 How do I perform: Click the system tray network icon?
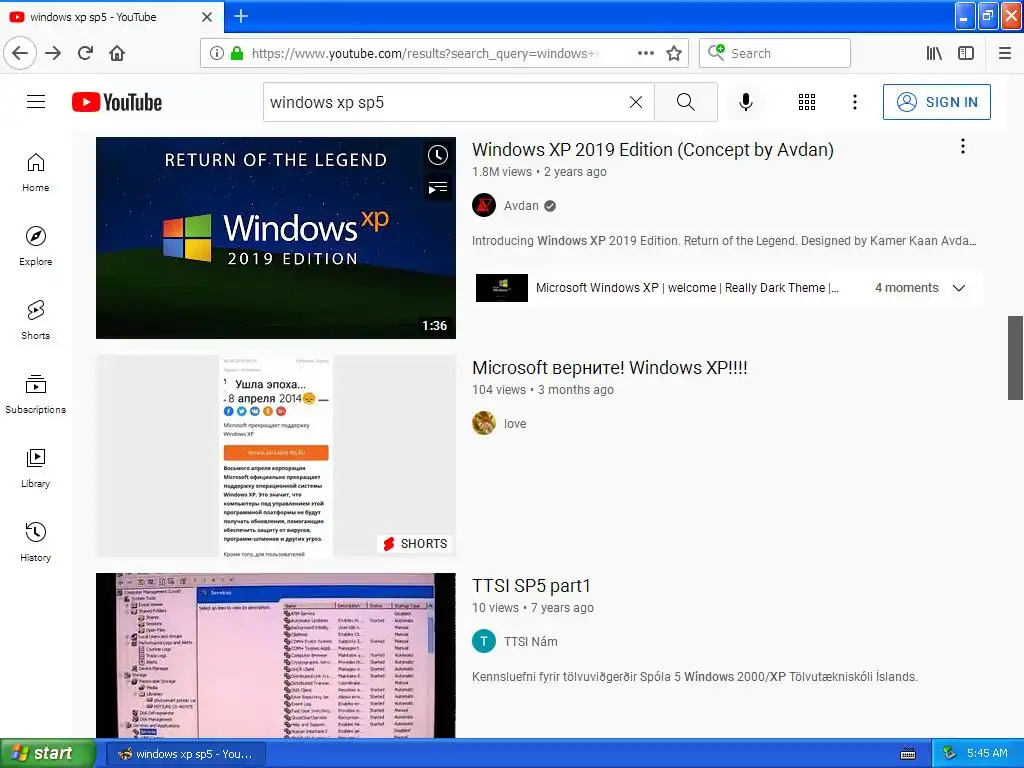pyautogui.click(x=950, y=754)
